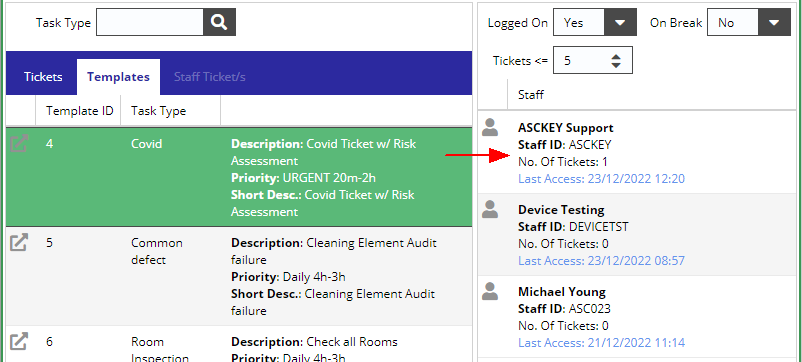Open template 6 Room Inspection link icon

coord(19,341)
